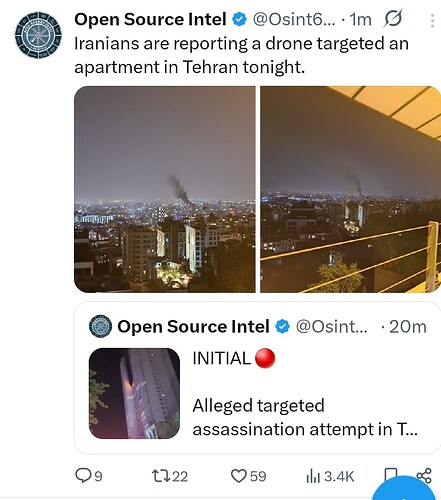
Task: Repost the tweet with retweet icon
Action: (160, 476)
